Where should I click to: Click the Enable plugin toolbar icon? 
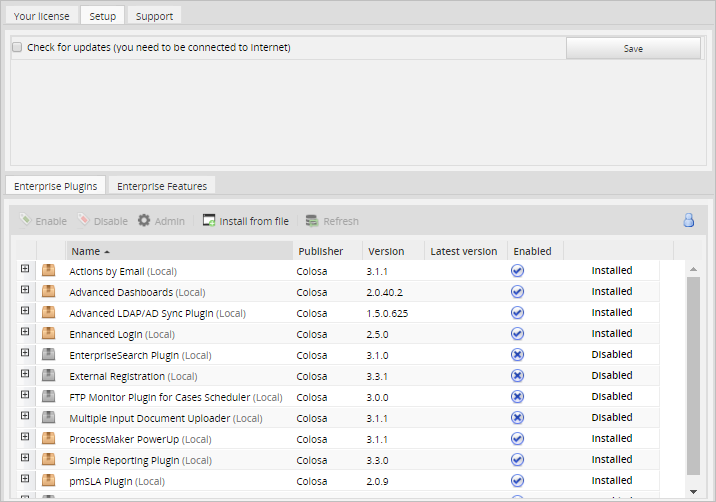click(x=26, y=221)
